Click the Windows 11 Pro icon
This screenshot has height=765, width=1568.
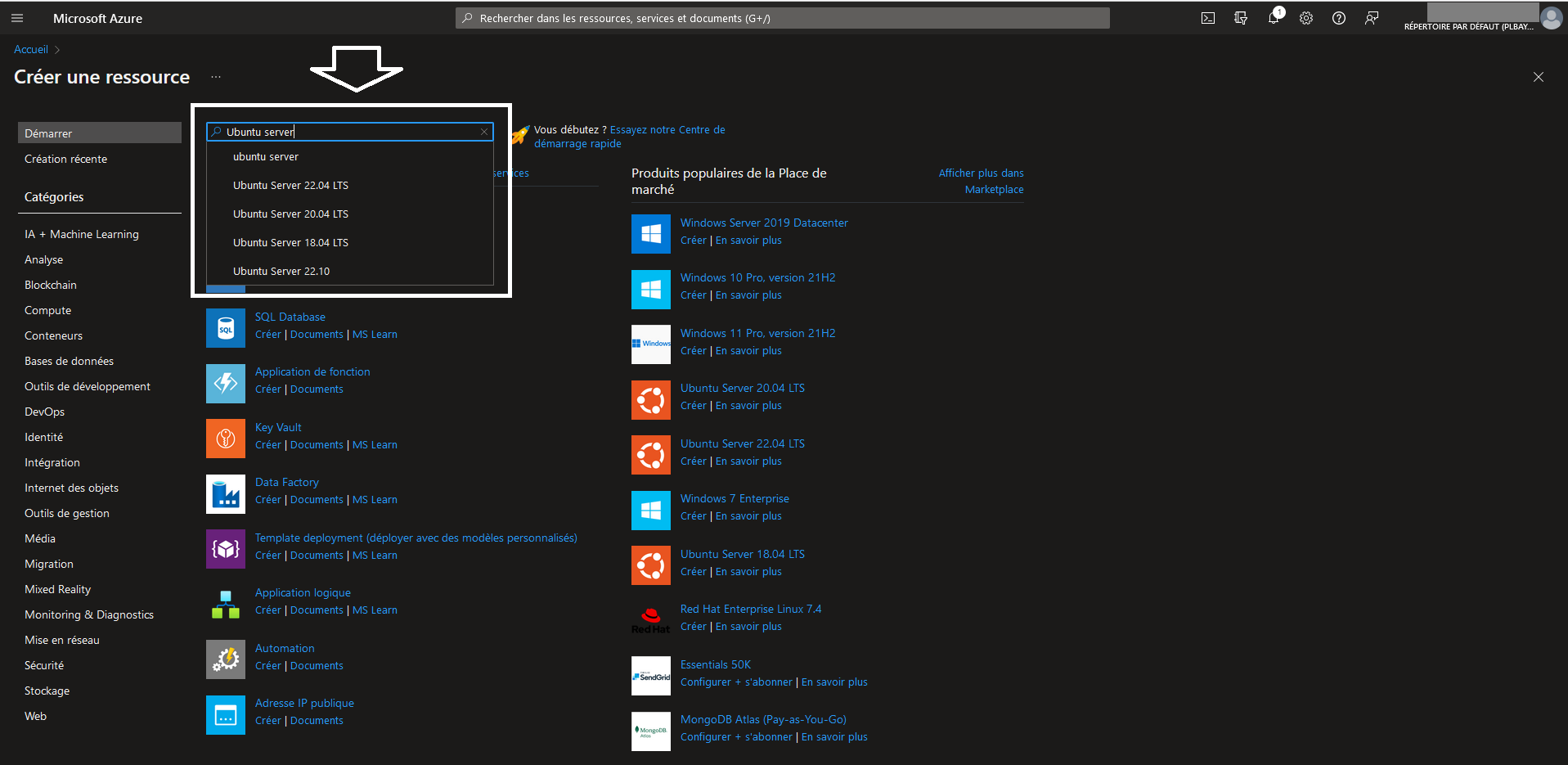click(651, 344)
